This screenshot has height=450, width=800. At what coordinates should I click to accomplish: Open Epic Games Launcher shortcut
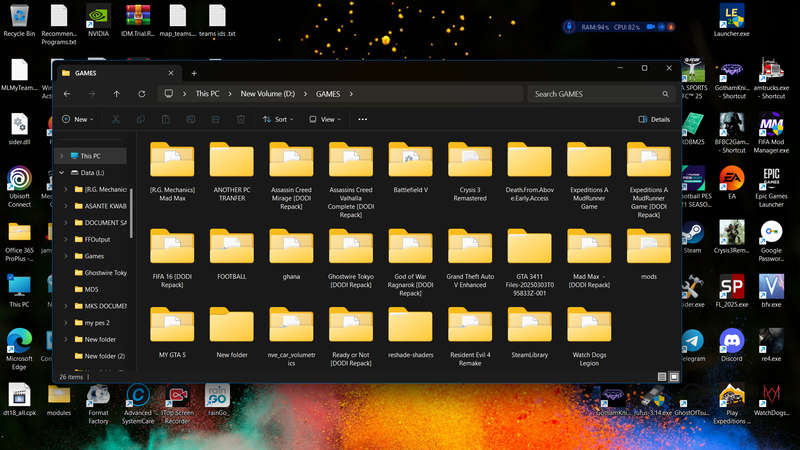pos(771,187)
